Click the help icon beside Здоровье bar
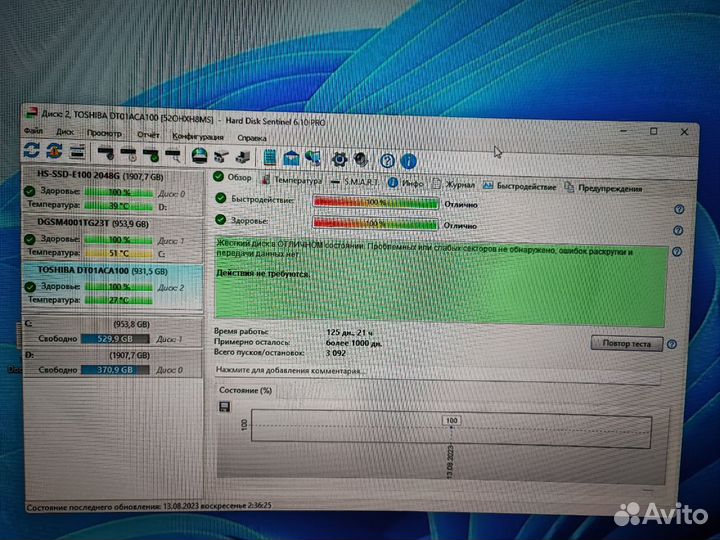 coord(678,231)
